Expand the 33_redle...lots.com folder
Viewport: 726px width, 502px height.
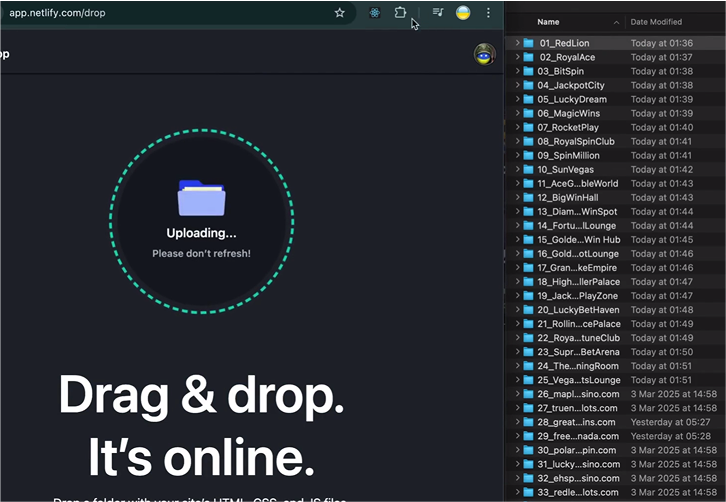517,492
